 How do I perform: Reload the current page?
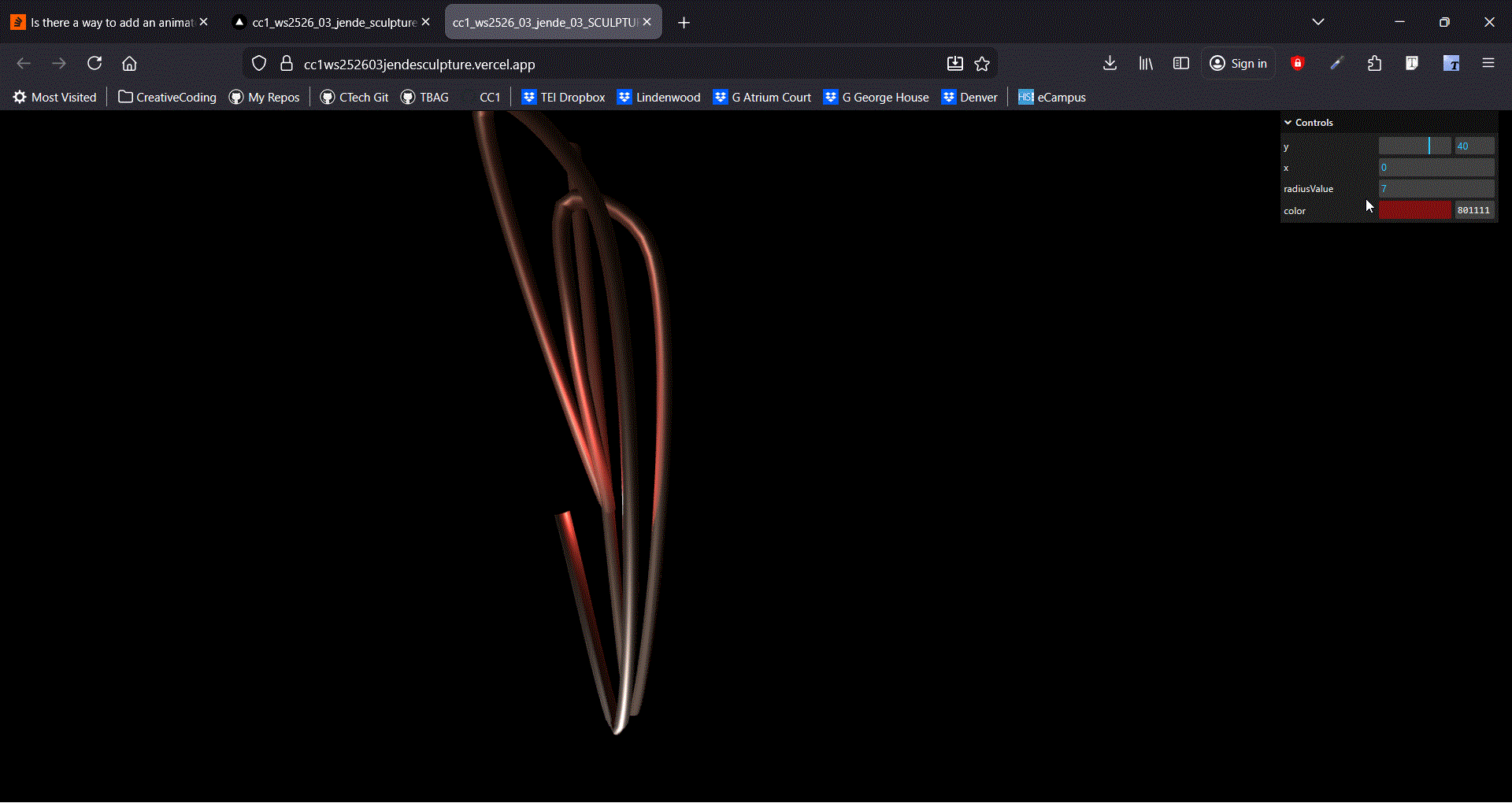tap(94, 64)
